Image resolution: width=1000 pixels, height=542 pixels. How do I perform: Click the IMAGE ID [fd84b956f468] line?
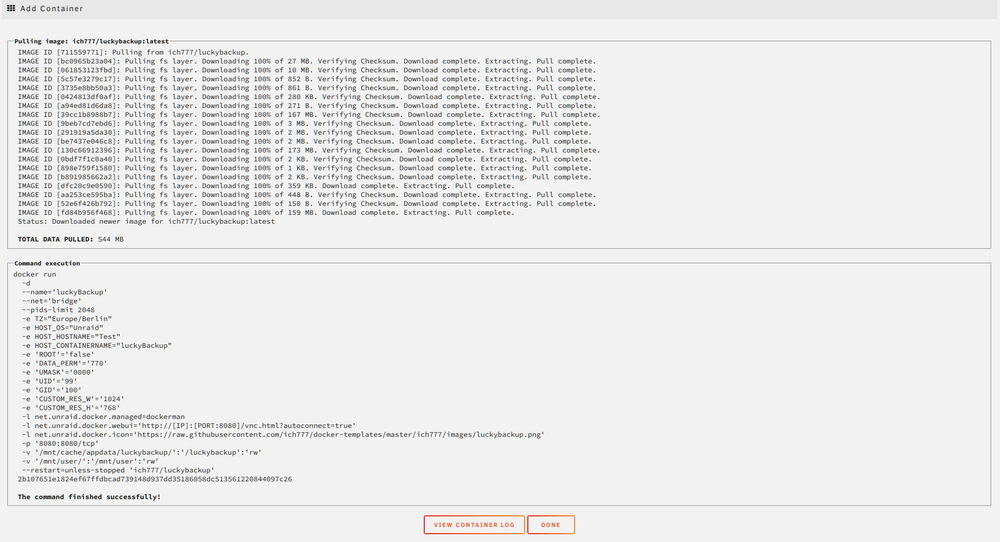tap(266, 213)
